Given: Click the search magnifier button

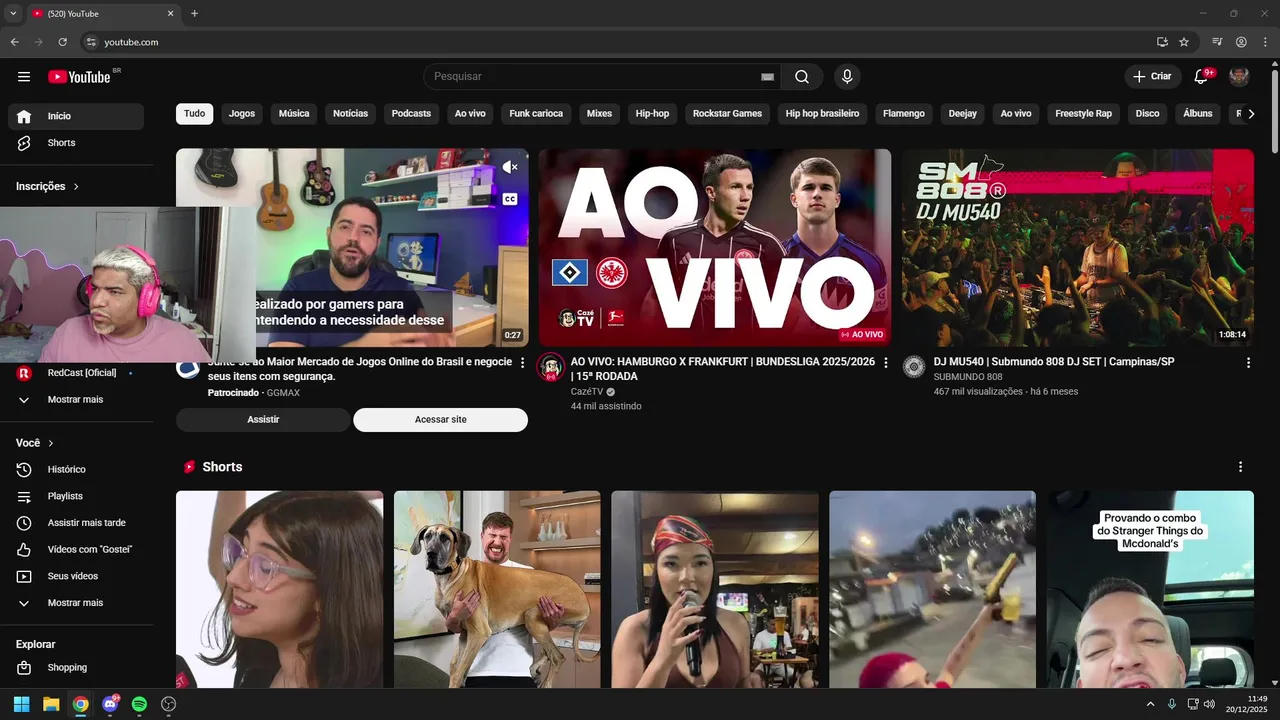Looking at the screenshot, I should 802,77.
